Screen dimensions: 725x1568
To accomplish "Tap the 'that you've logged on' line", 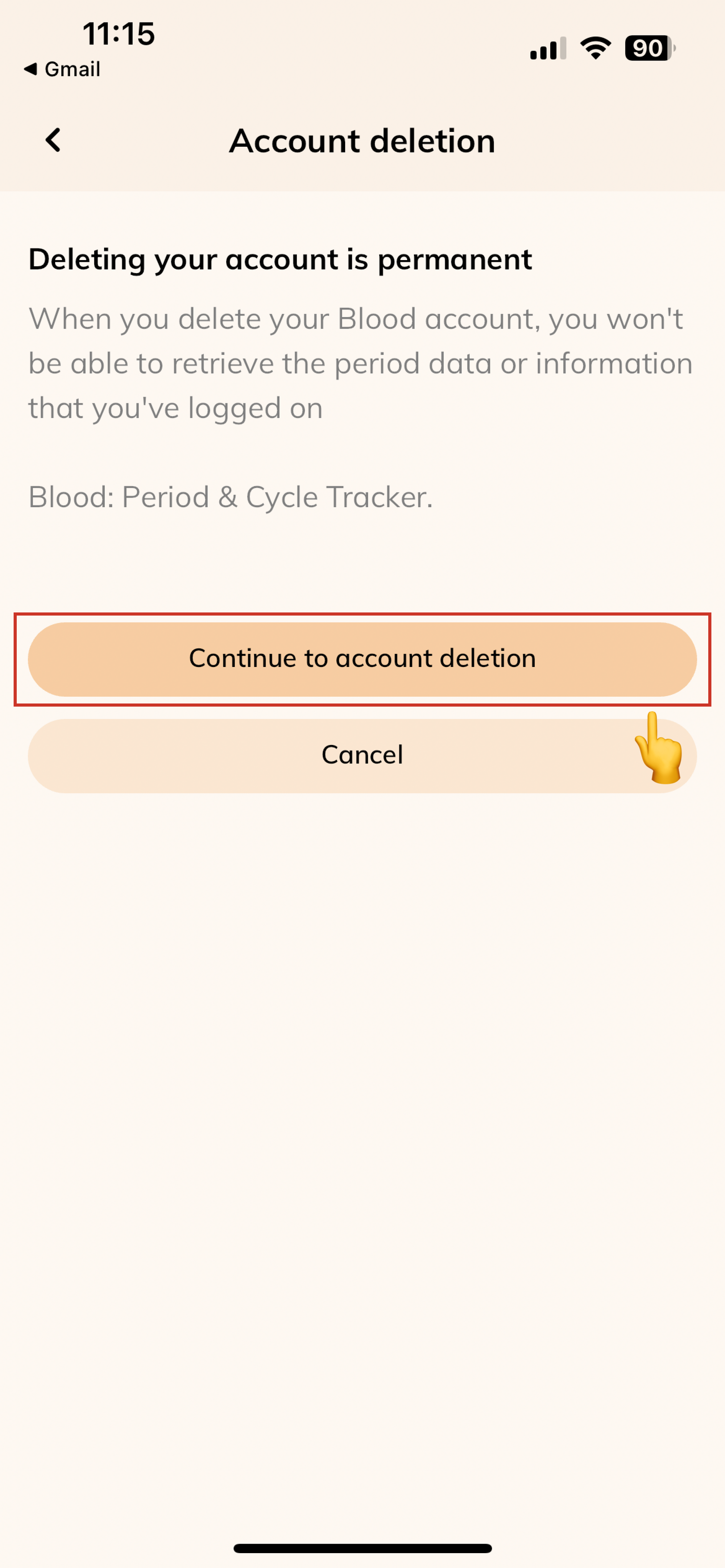I will pos(175,408).
